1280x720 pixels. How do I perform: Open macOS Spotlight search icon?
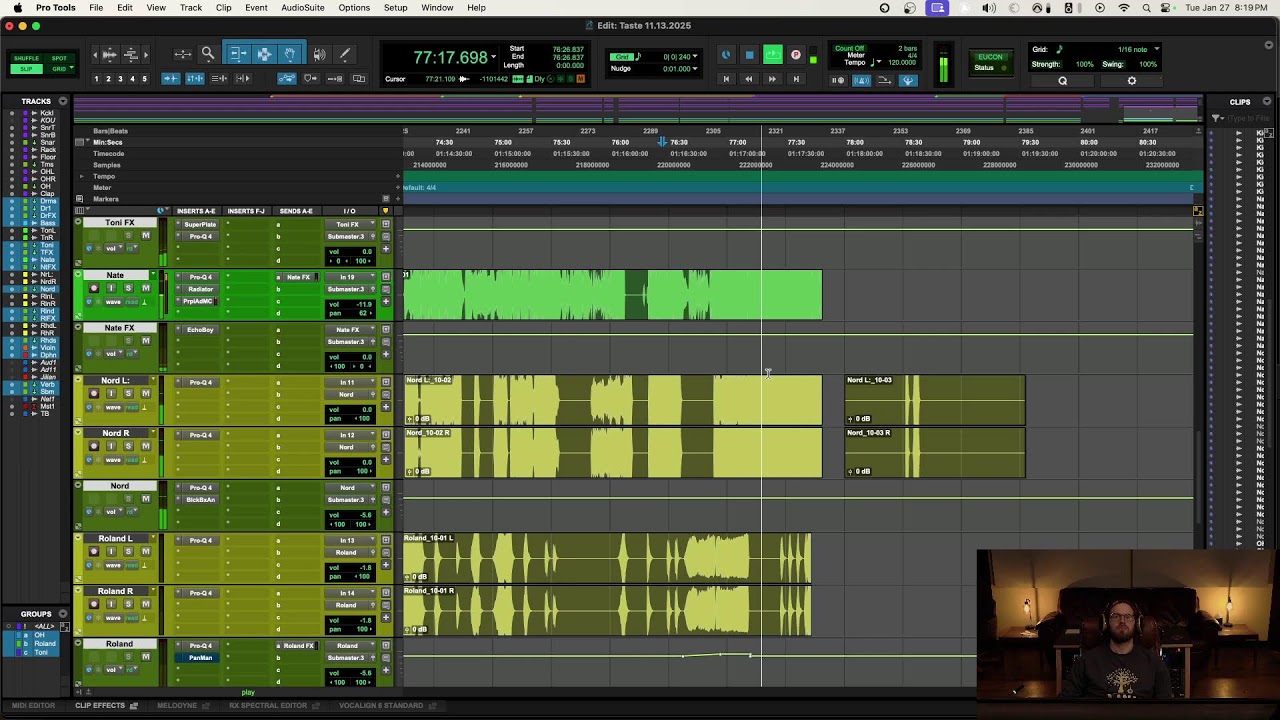click(x=1146, y=8)
